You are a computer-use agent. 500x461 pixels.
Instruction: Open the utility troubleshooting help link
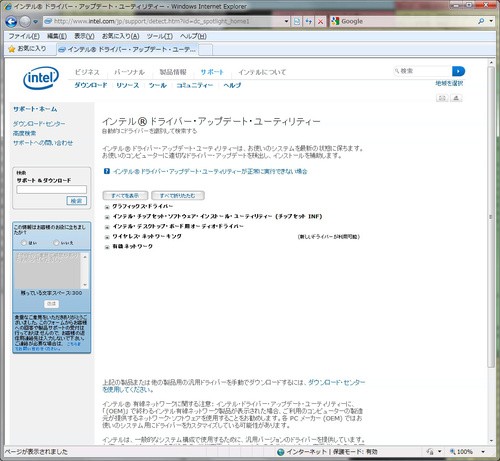(x=210, y=171)
